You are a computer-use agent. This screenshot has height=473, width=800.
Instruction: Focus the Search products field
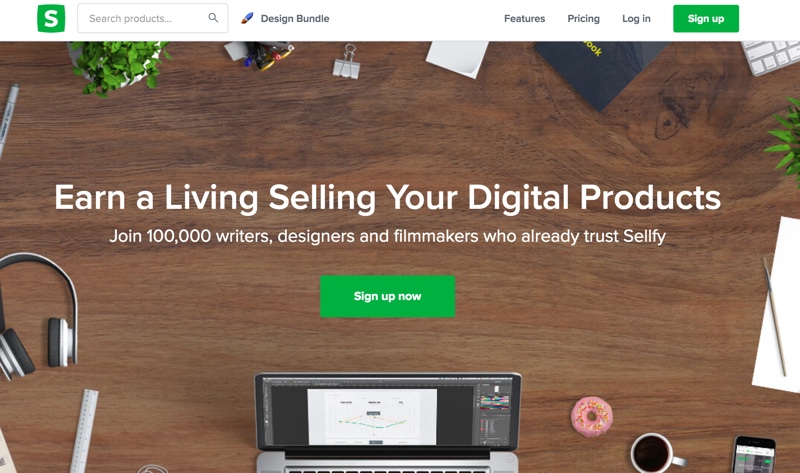pos(153,18)
